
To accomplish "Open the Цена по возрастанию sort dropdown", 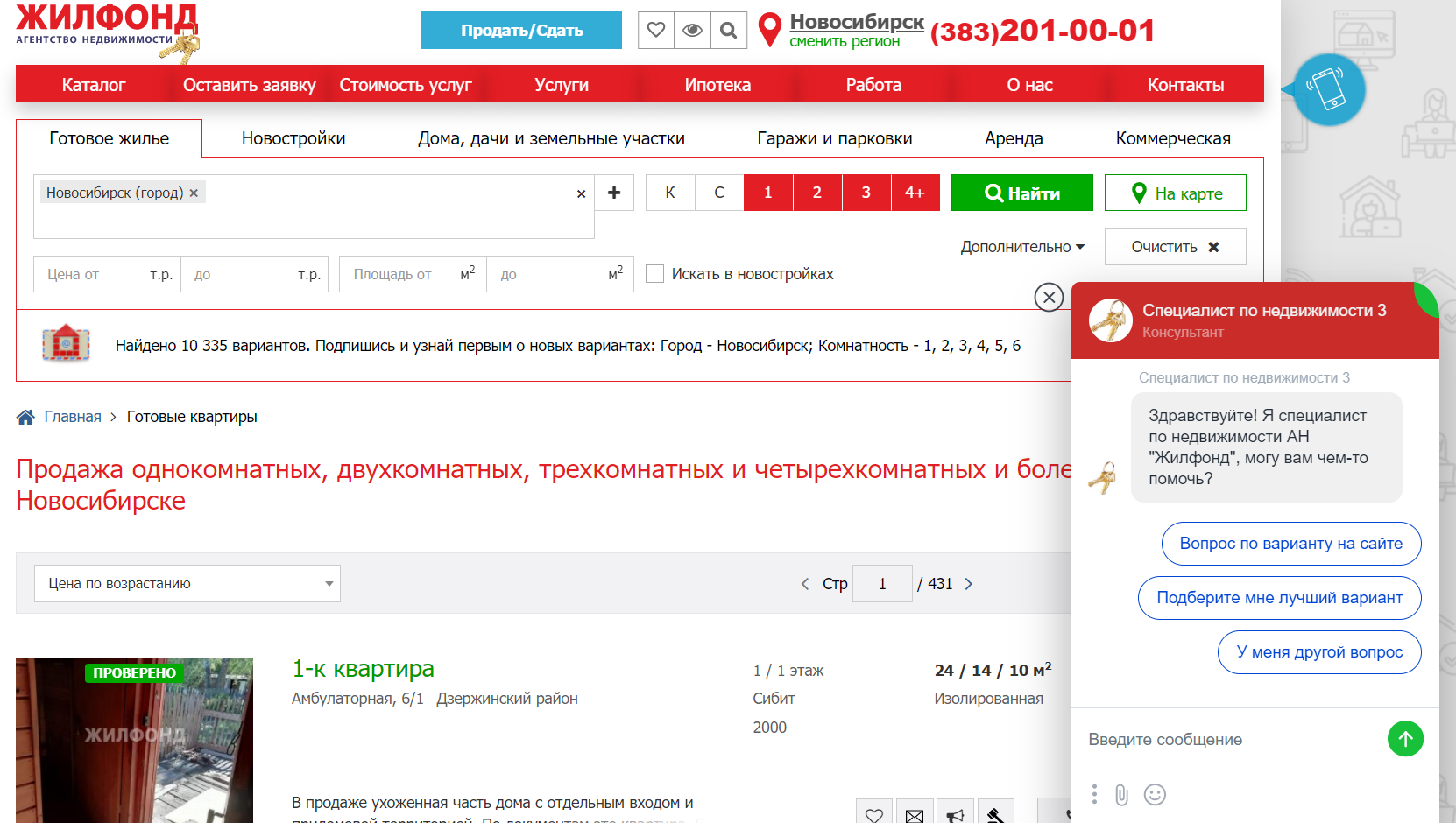I will [x=187, y=583].
